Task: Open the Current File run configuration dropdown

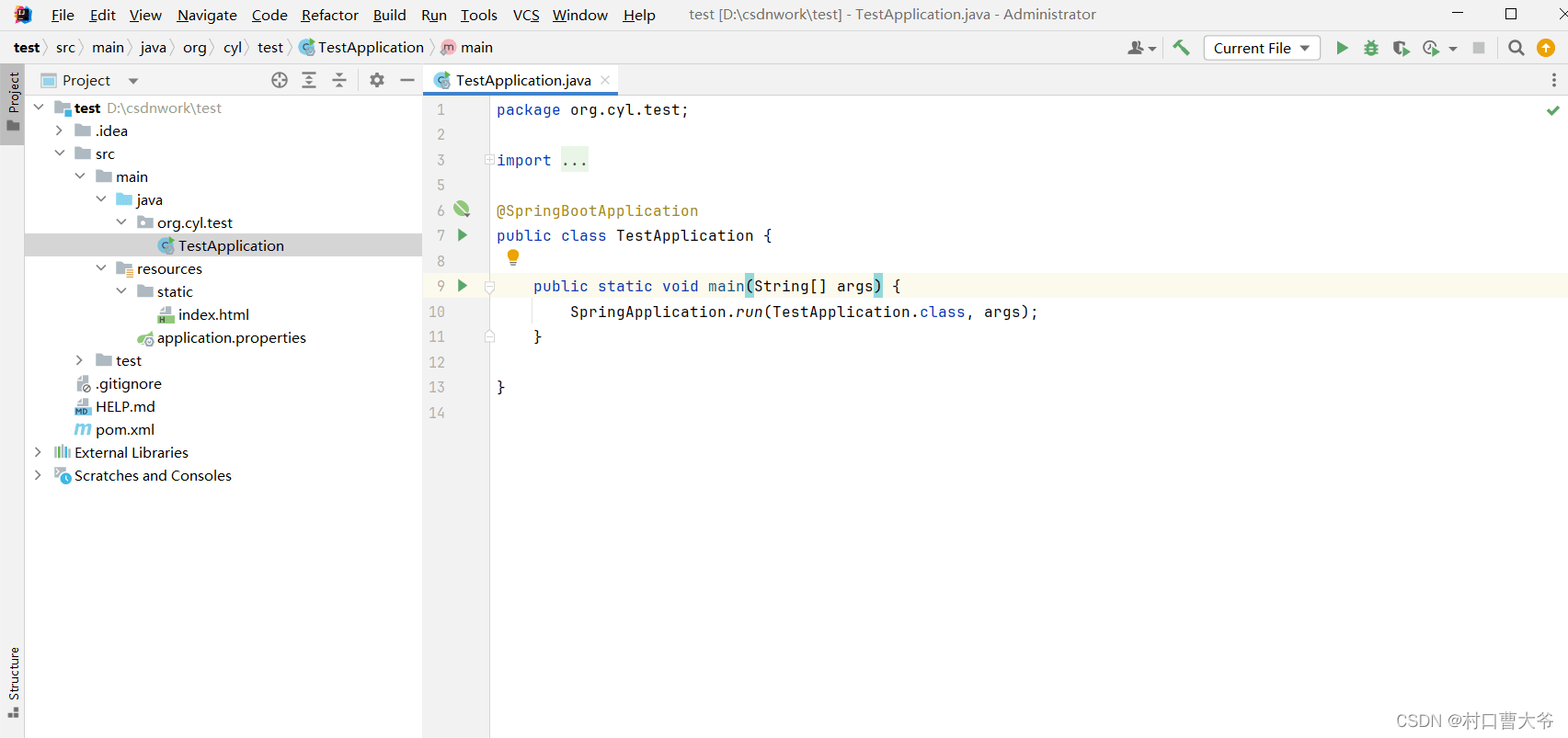Action: click(1262, 48)
